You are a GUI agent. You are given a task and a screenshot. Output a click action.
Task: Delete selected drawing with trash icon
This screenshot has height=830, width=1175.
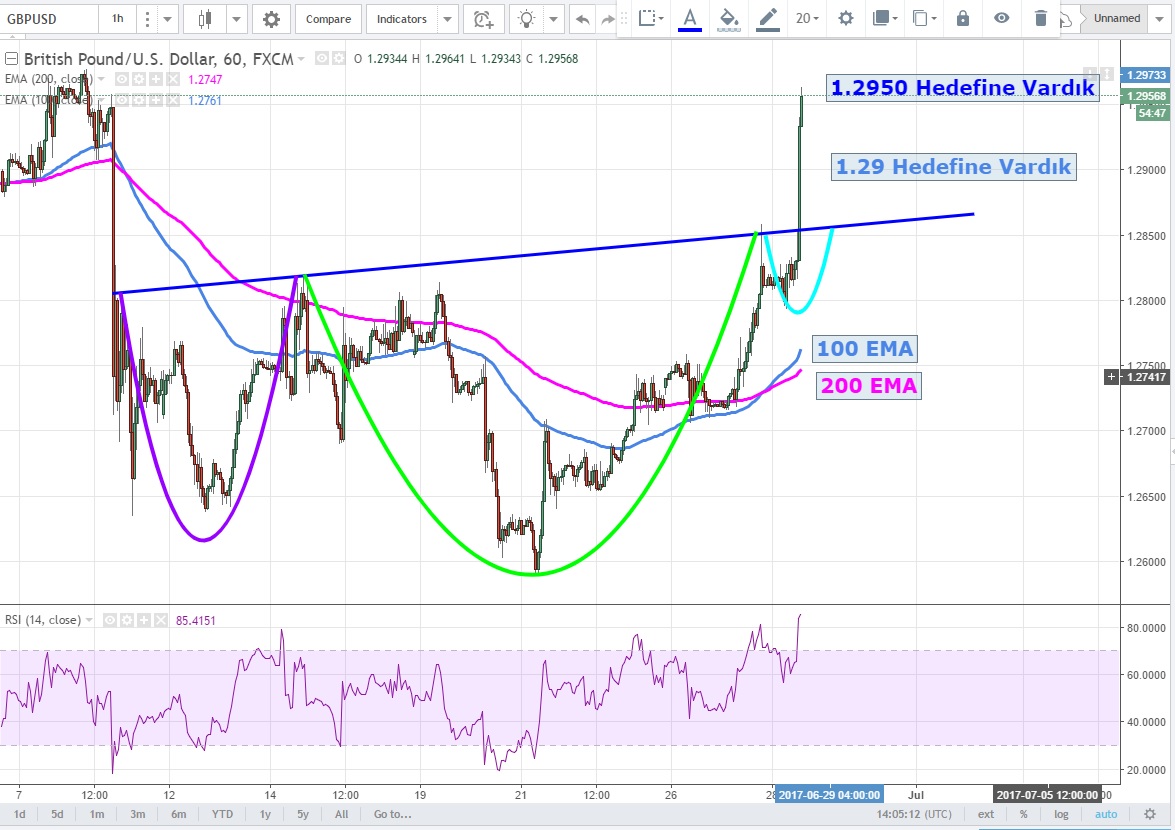(1041, 18)
